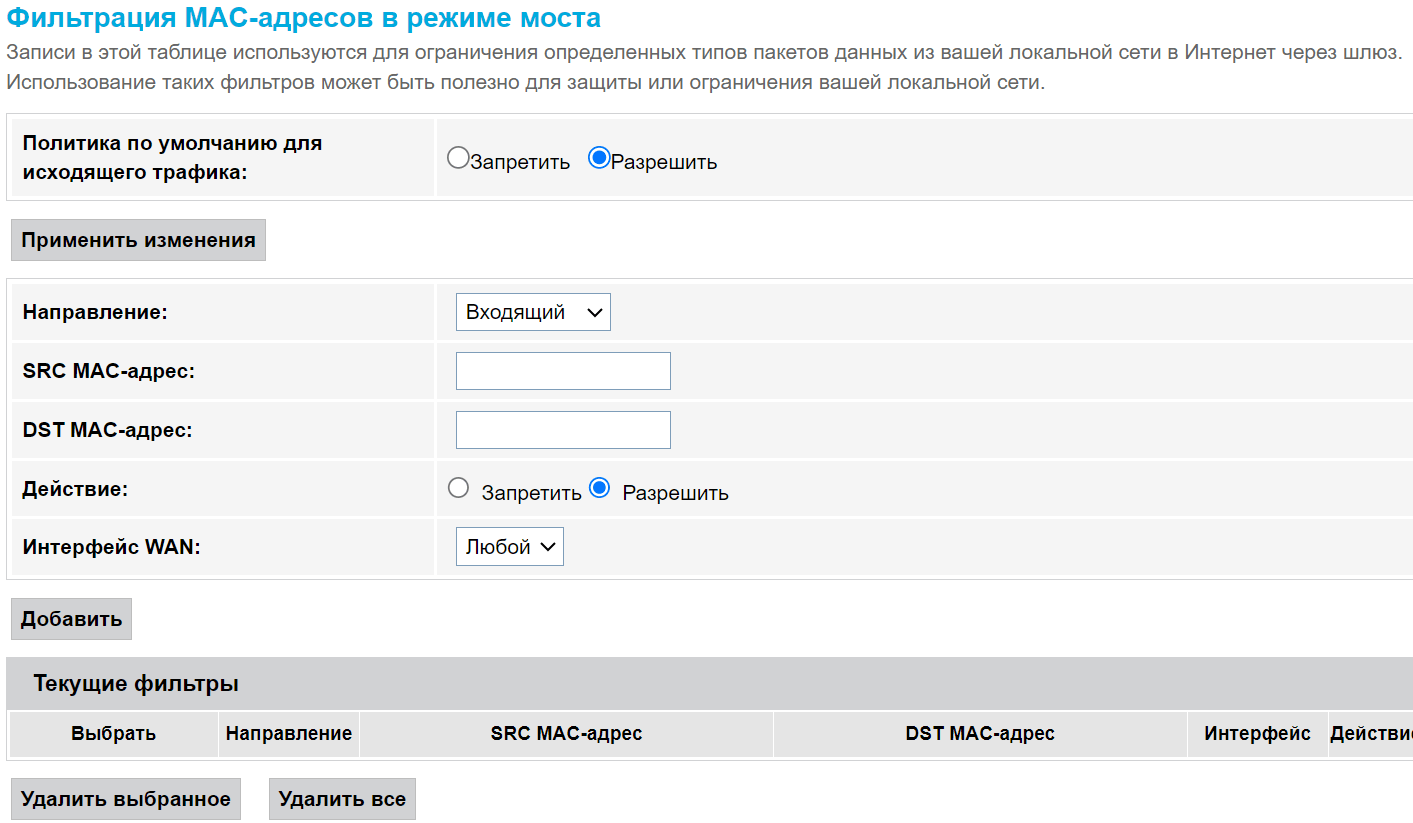Choose Разрешить in the Действие row

(599, 488)
